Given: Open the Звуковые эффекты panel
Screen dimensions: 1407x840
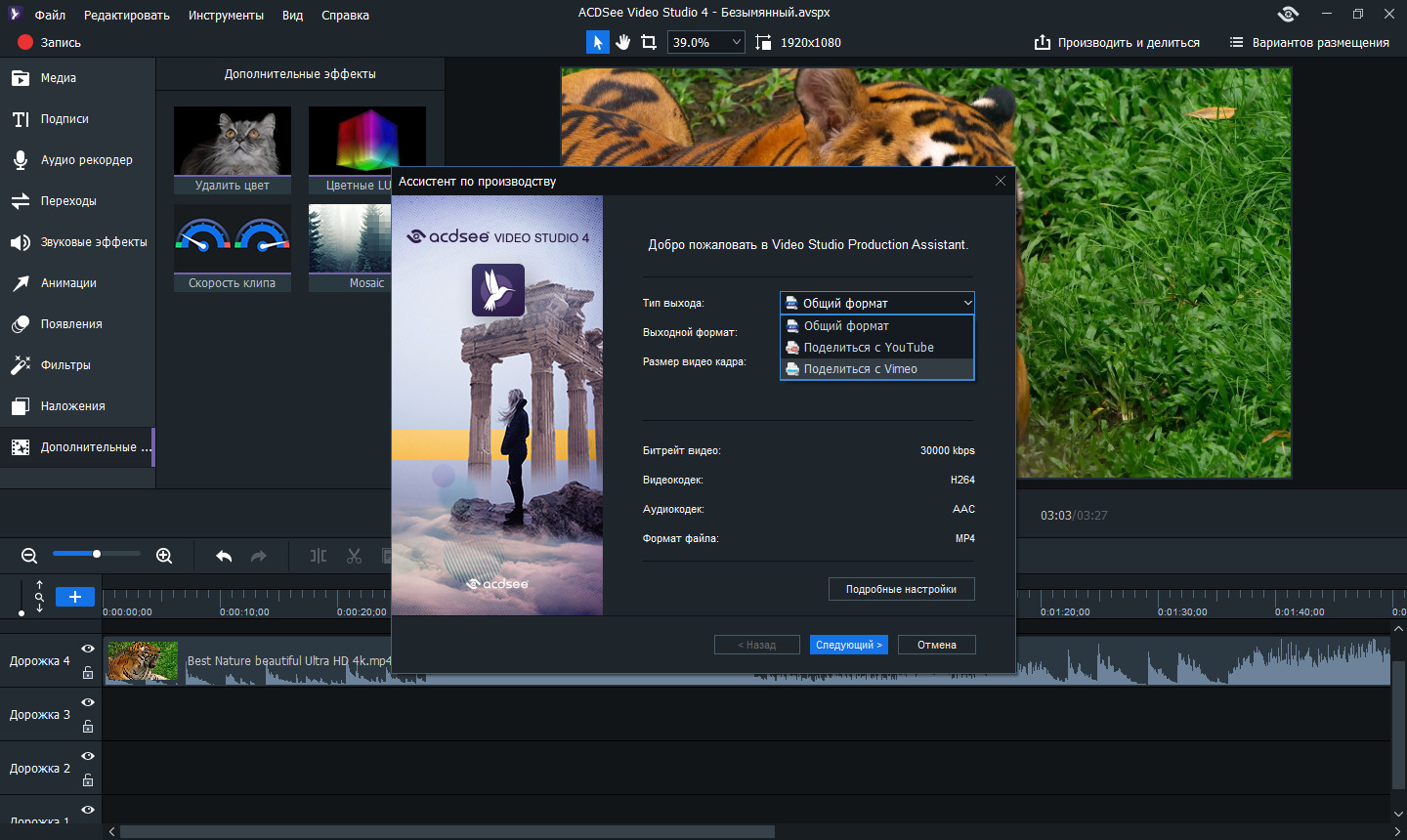Looking at the screenshot, I should 77,242.
